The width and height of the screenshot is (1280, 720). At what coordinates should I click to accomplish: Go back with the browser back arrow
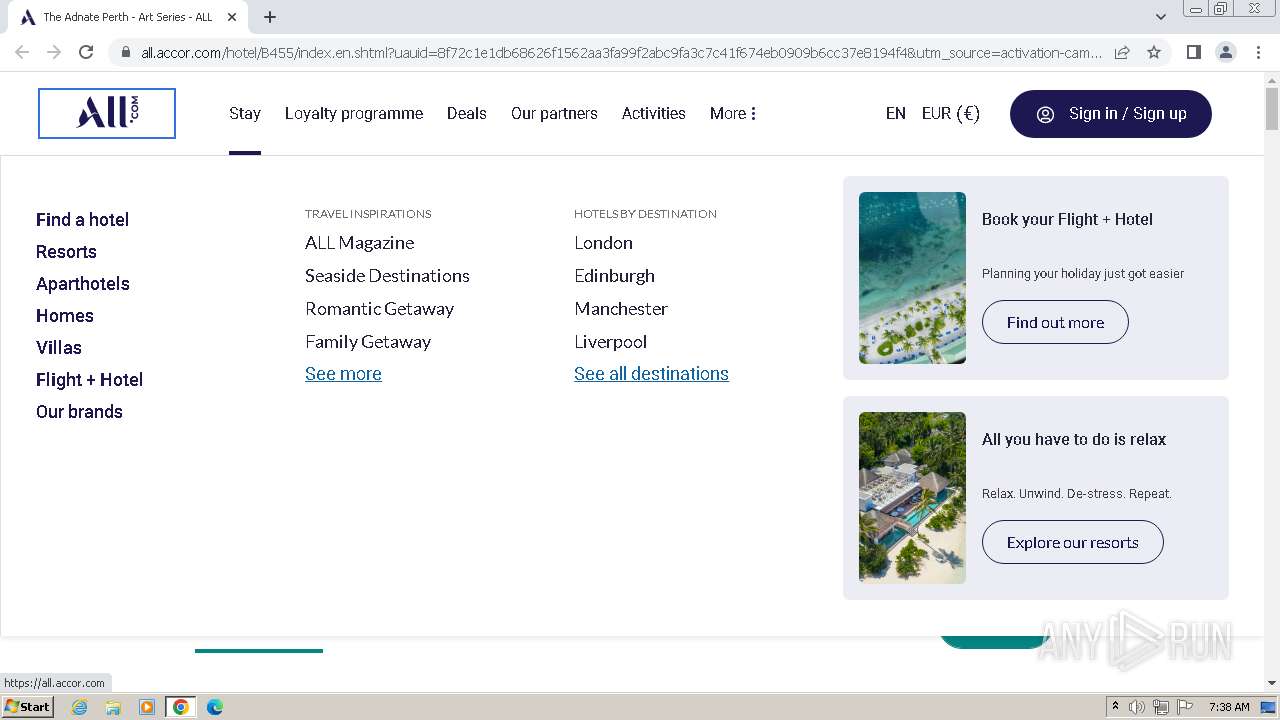point(22,52)
